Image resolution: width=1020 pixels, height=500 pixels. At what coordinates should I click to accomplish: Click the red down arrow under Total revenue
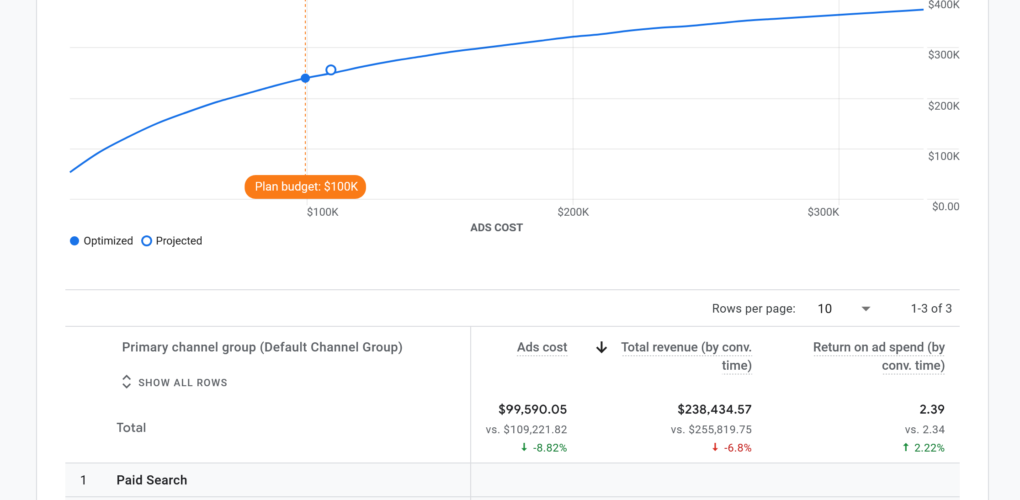[715, 448]
